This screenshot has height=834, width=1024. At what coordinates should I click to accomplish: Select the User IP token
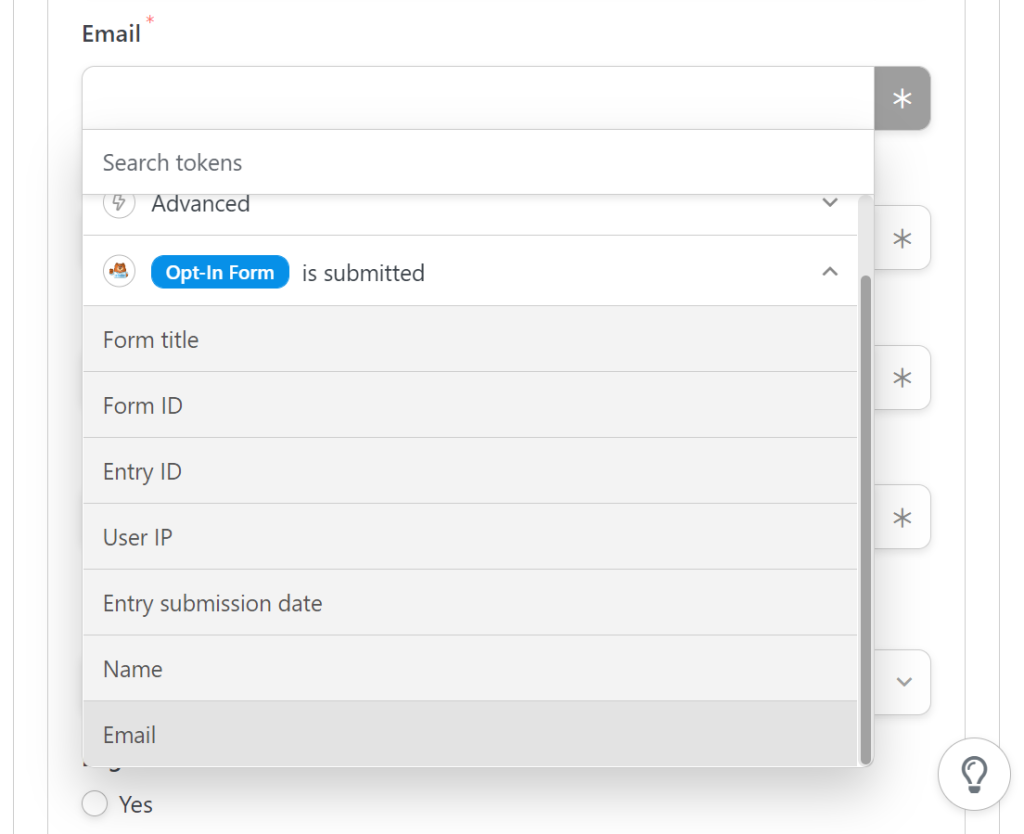click(x=470, y=537)
